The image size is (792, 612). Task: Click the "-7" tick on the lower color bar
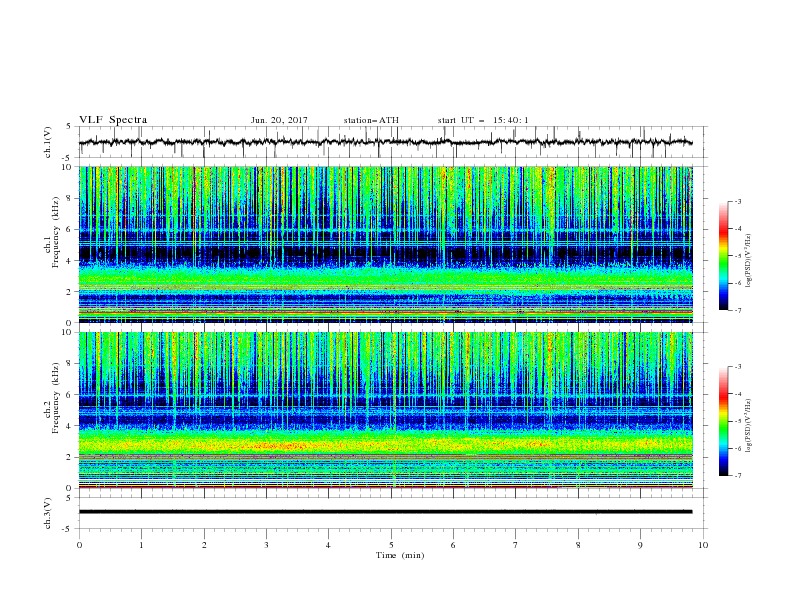[x=738, y=475]
